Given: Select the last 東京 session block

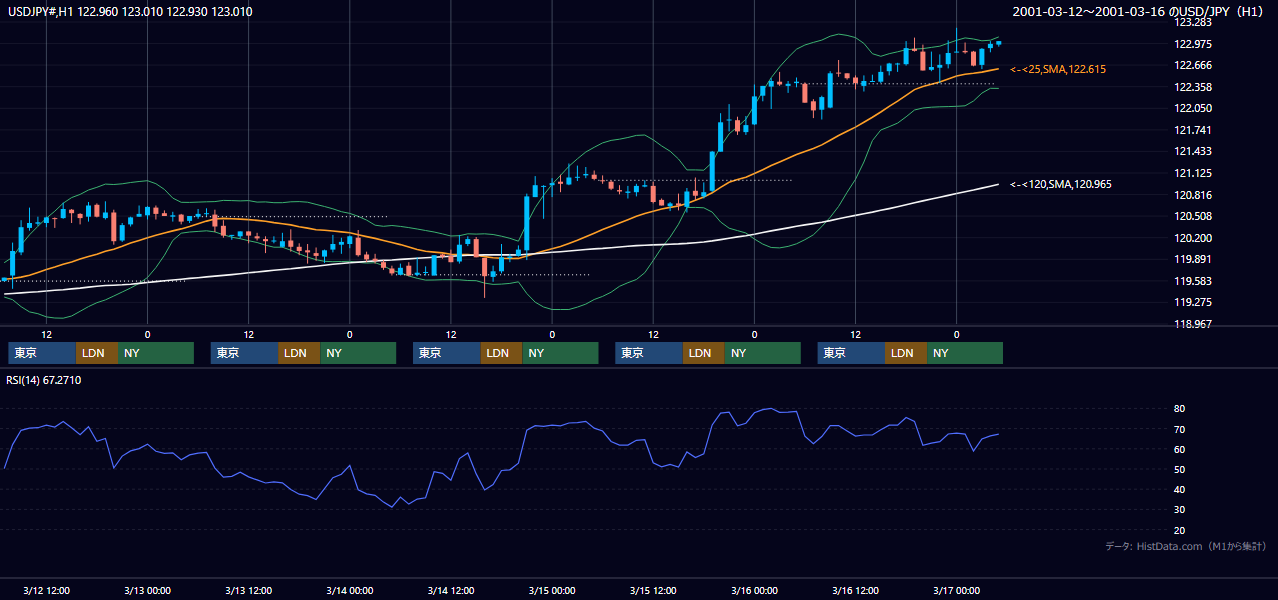Looking at the screenshot, I should (852, 353).
